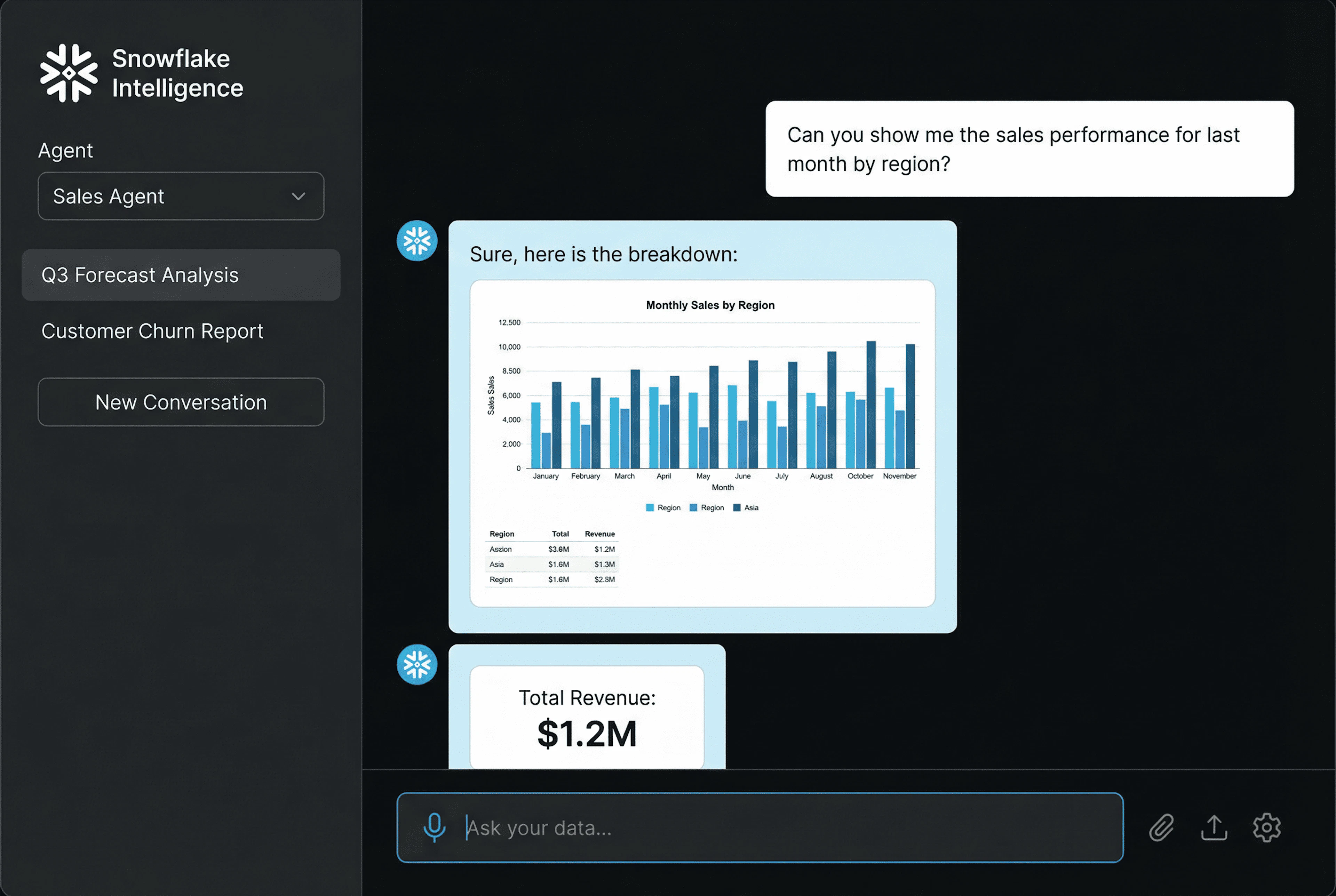
Task: Open the settings gear icon
Action: 1266,827
